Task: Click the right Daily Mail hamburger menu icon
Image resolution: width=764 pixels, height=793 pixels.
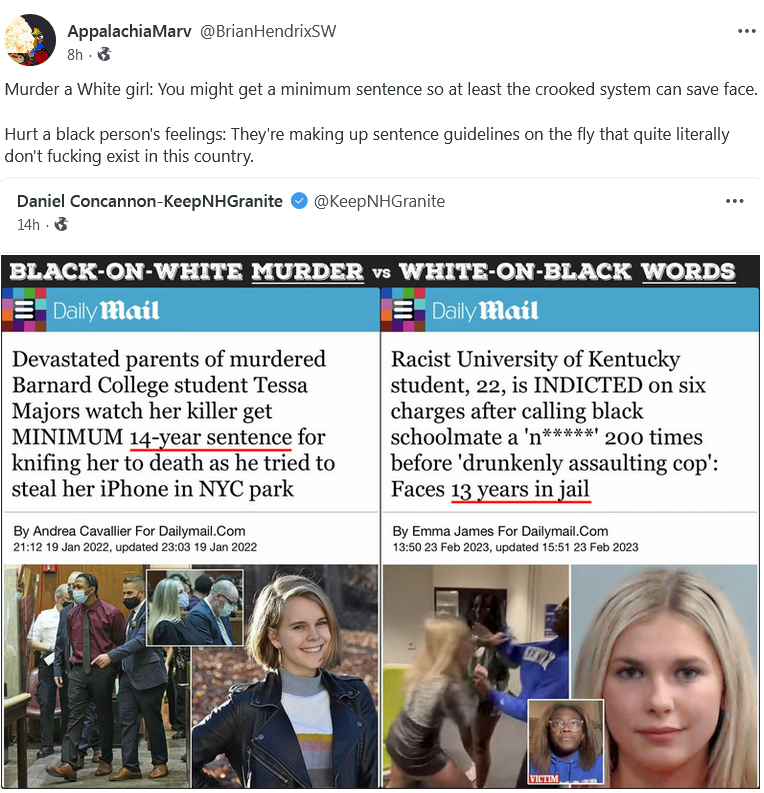Action: [x=403, y=310]
